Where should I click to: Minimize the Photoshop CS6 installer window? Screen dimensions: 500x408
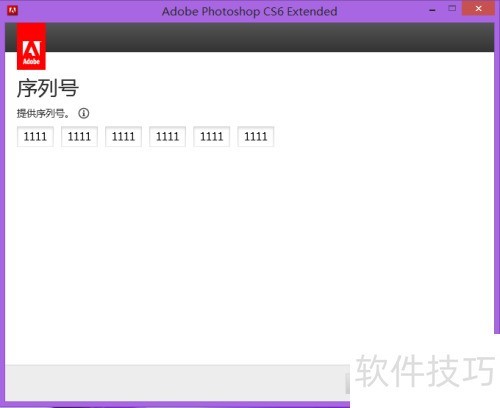[432, 10]
